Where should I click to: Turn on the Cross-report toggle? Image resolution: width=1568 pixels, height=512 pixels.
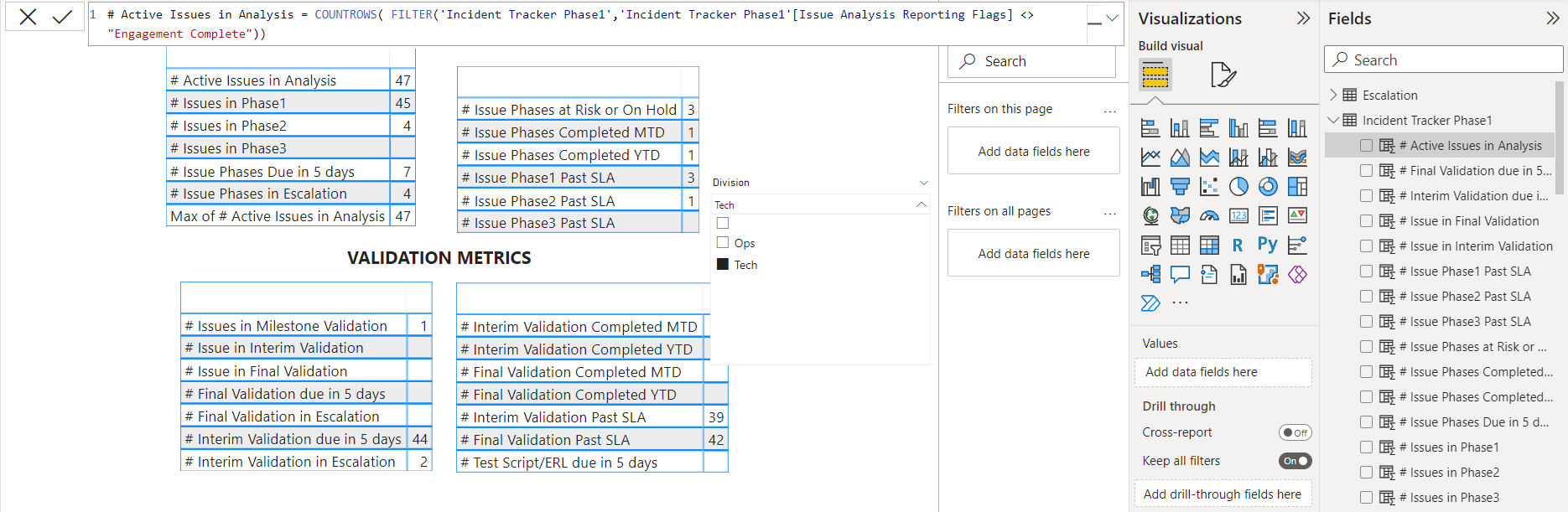coord(1295,432)
